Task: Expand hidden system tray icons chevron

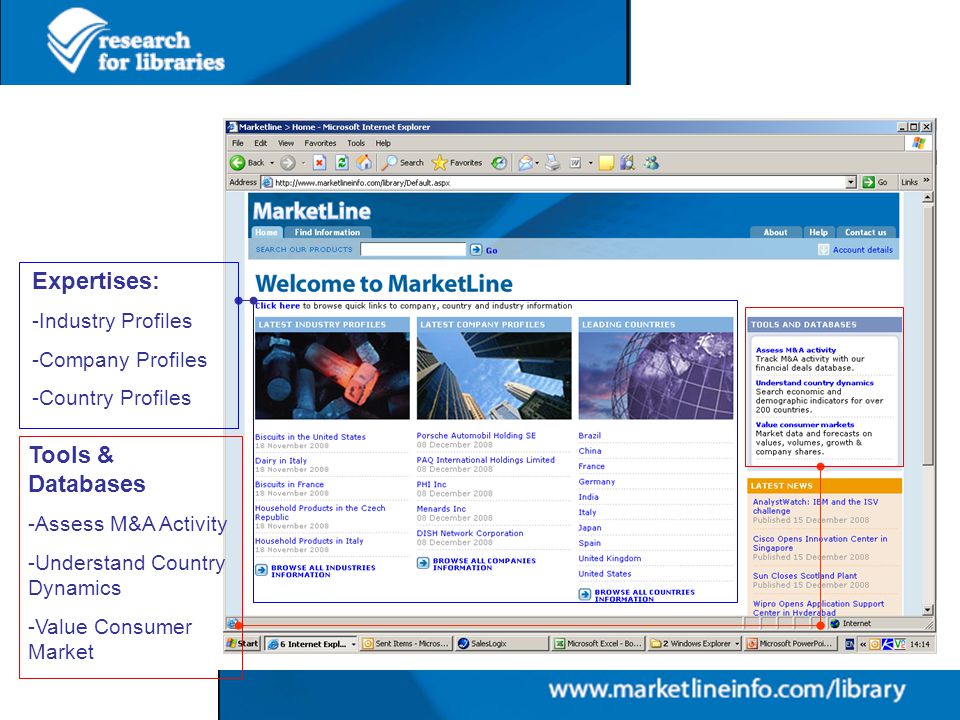Action: point(863,644)
